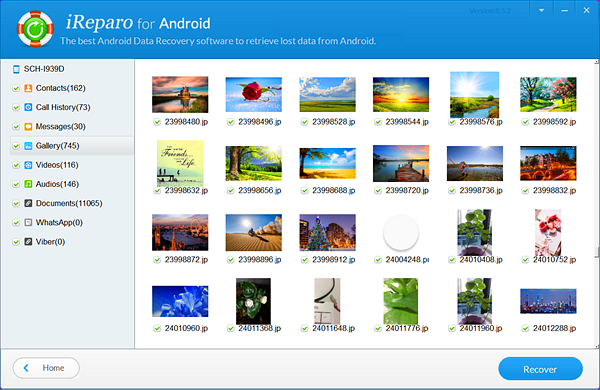
Task: Click the scrollbar up arrow
Action: [x=596, y=62]
